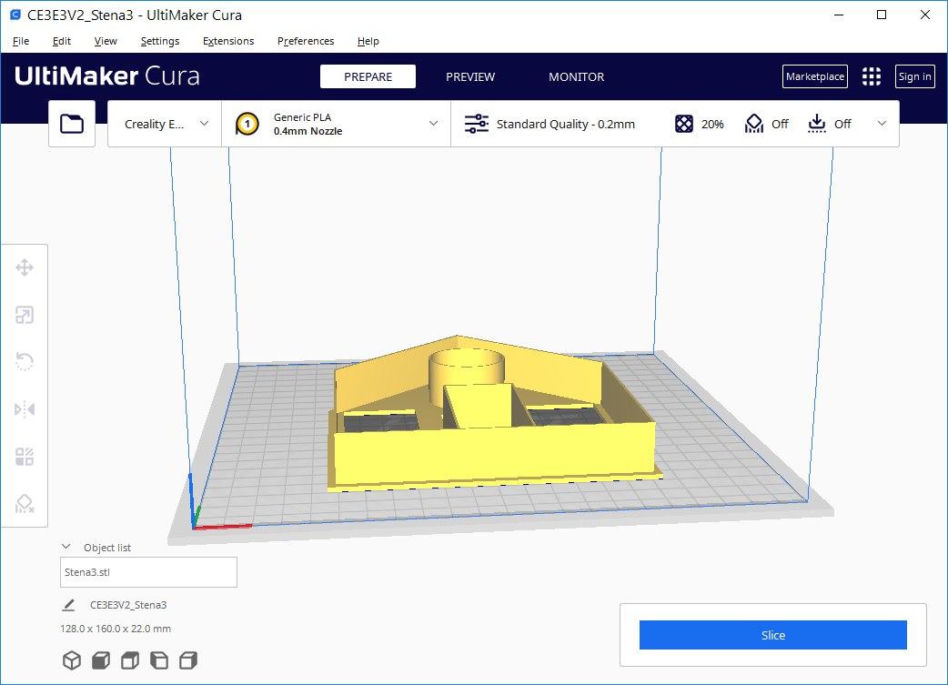Screen dimensions: 948x685
Task: Click the print settings sliders icon
Action: [x=476, y=124]
